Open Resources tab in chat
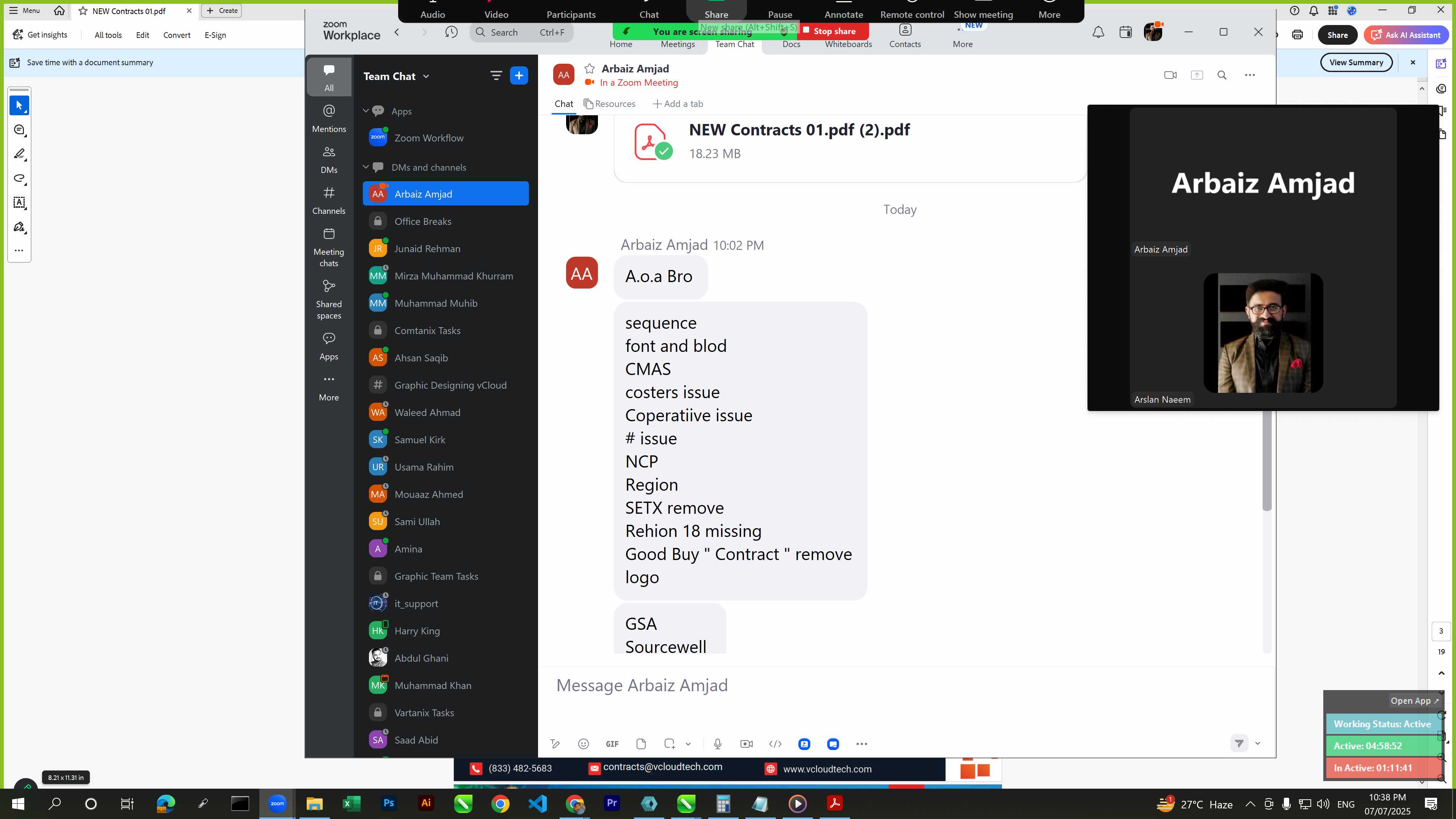 click(609, 104)
